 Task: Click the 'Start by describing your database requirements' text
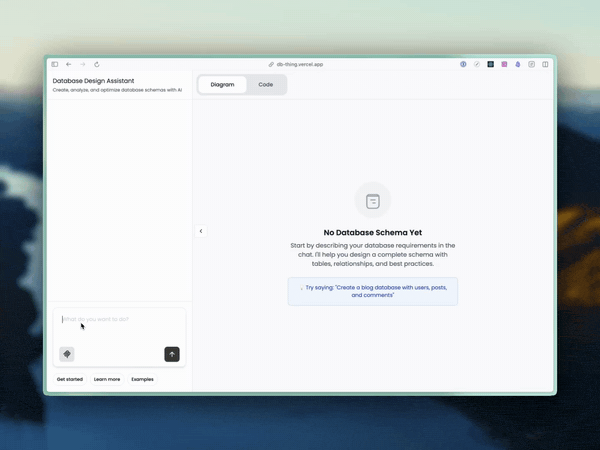(x=373, y=254)
